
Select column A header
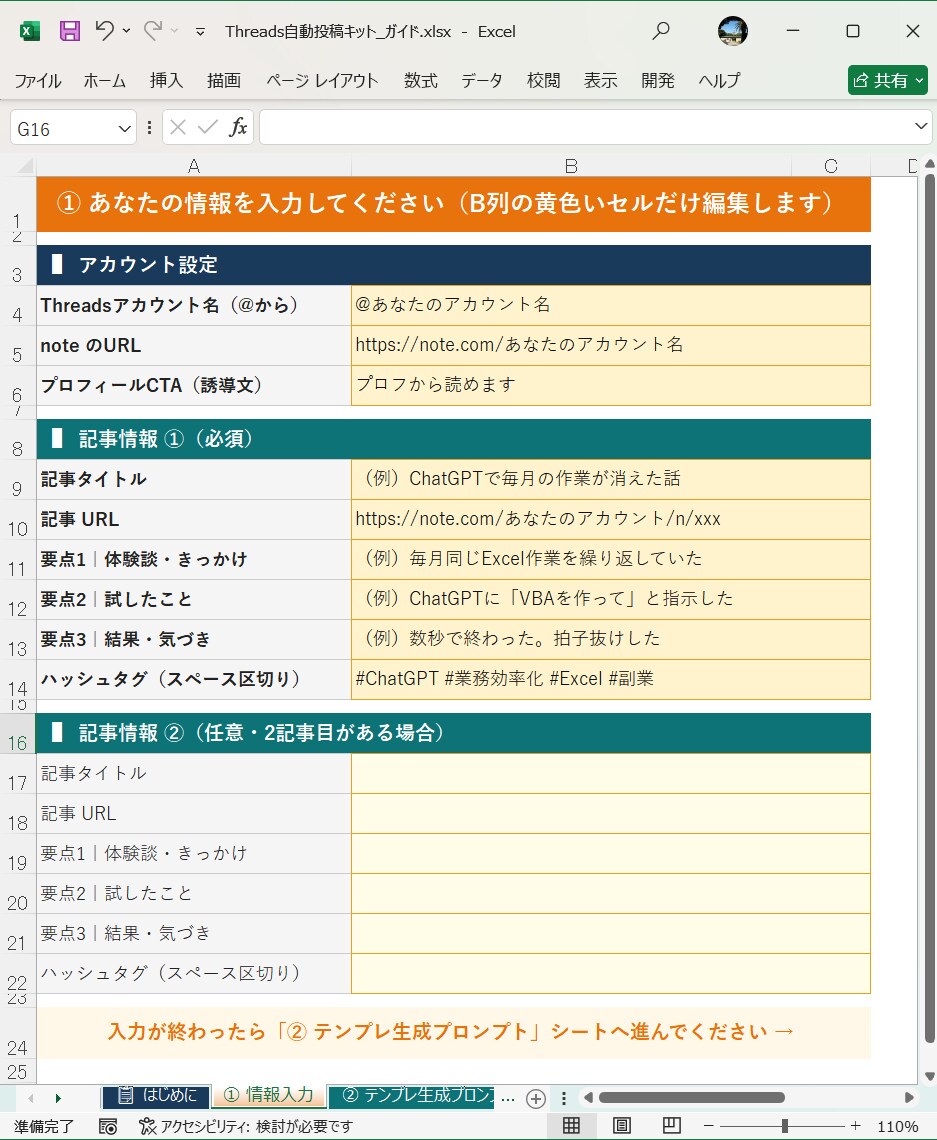click(x=194, y=166)
